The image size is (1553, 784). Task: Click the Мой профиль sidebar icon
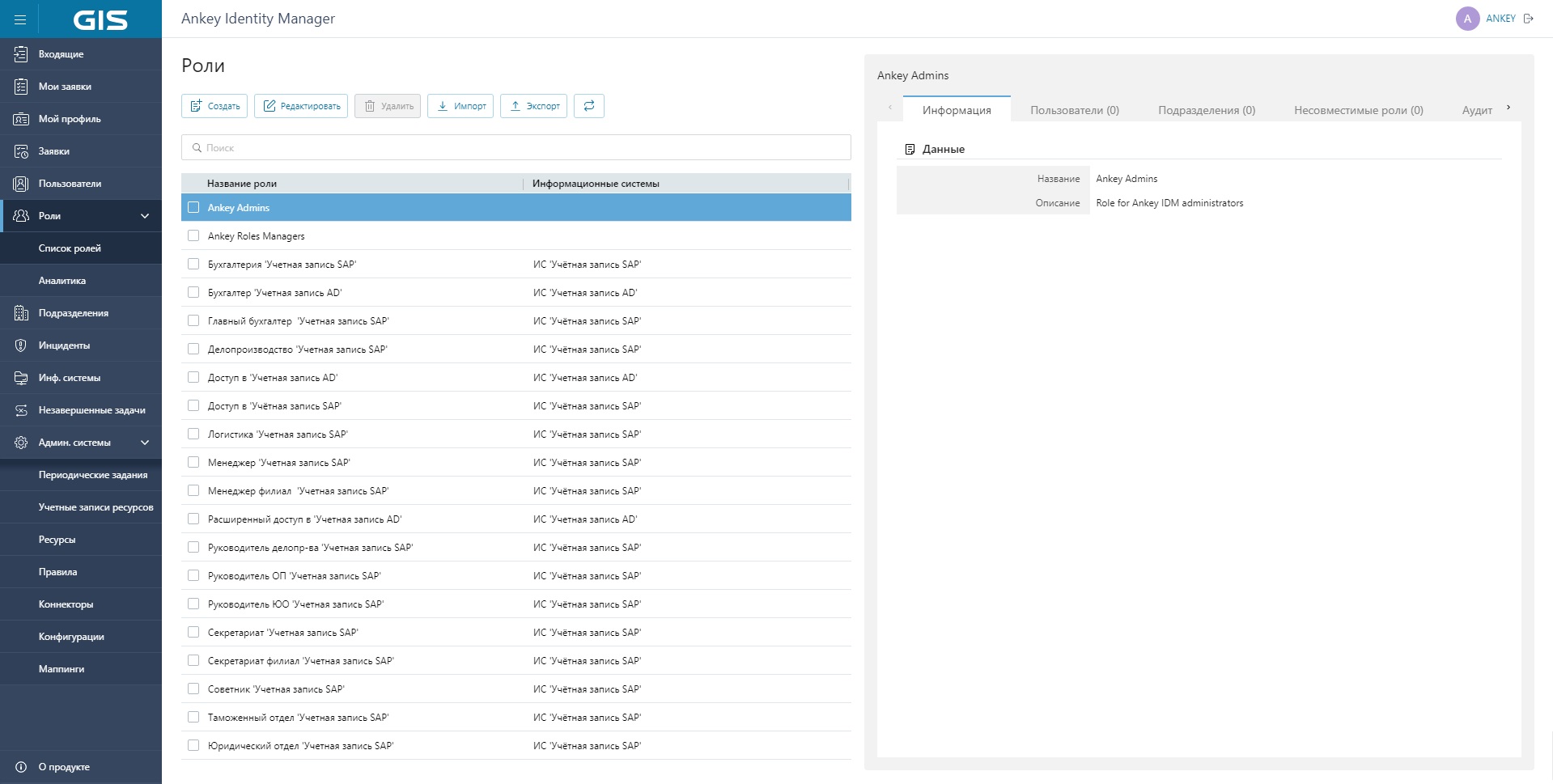coord(21,119)
